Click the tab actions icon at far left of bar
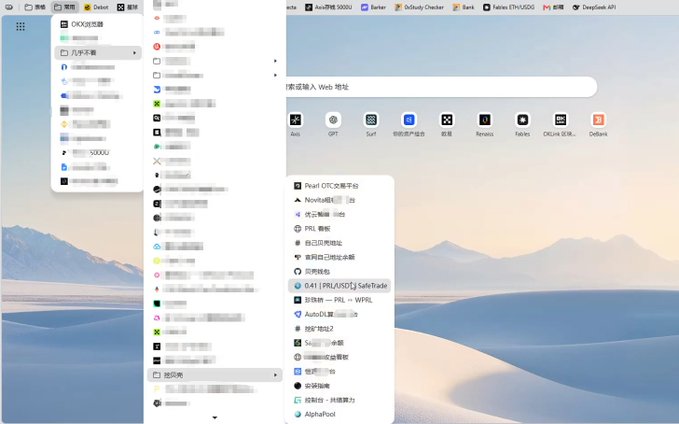Image resolution: width=679 pixels, height=424 pixels. [x=9, y=7]
